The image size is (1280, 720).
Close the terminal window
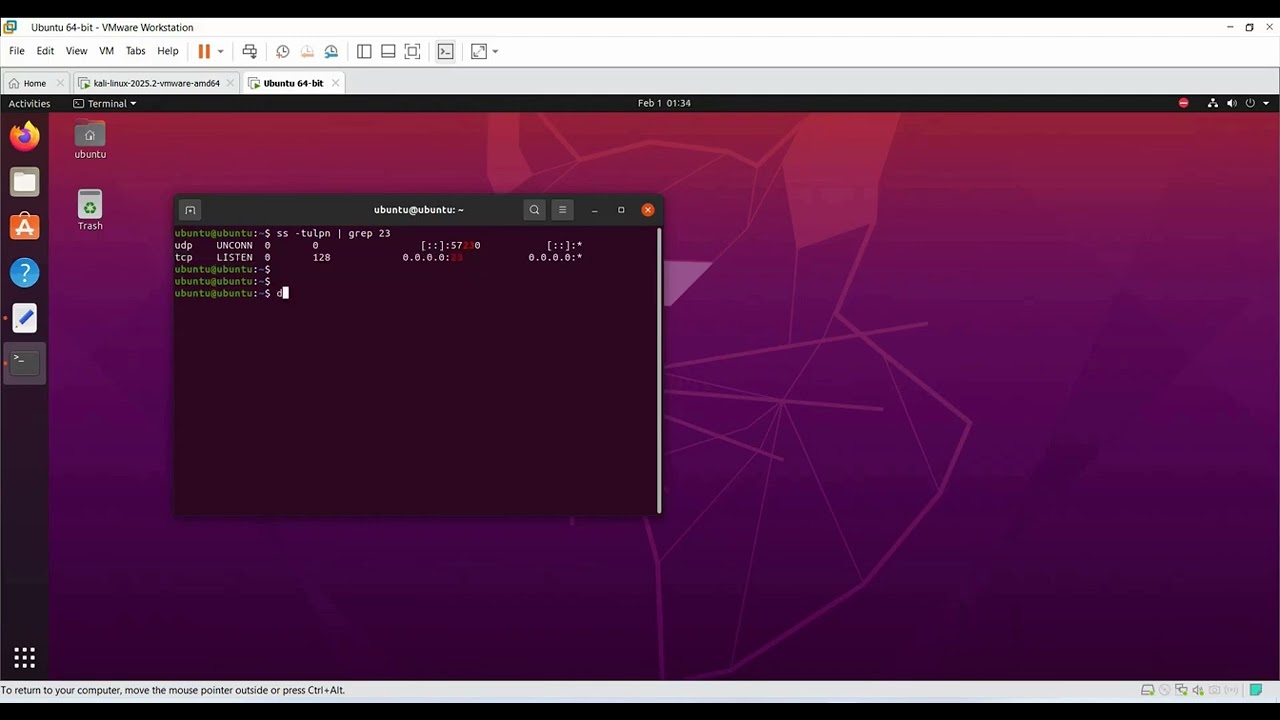[x=648, y=210]
